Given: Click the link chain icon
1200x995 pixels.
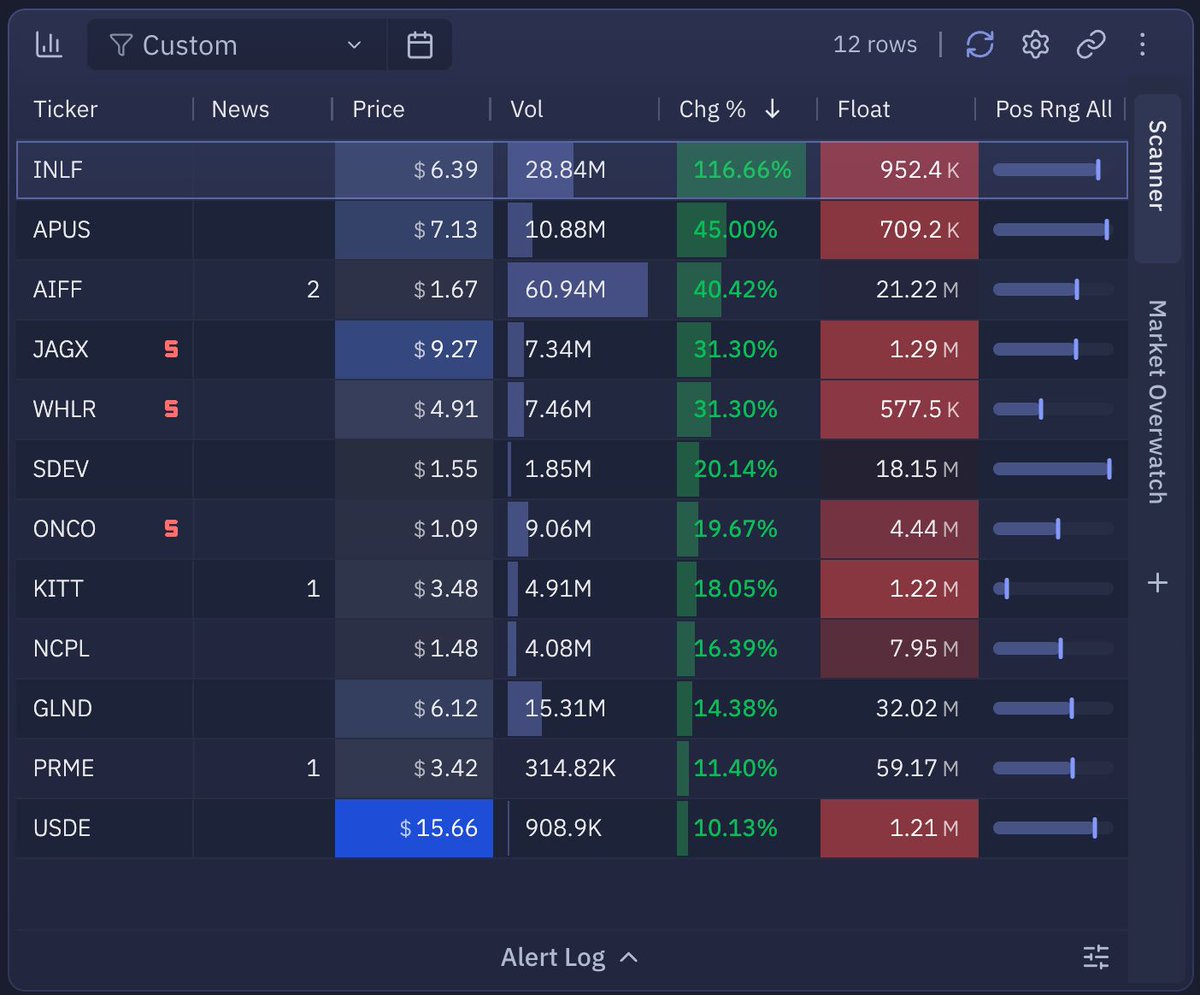Looking at the screenshot, I should (x=1090, y=45).
